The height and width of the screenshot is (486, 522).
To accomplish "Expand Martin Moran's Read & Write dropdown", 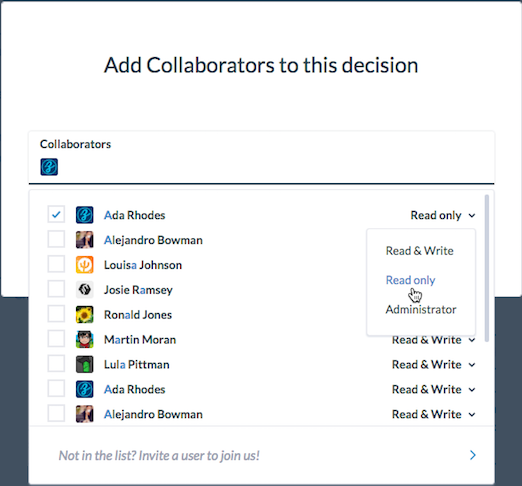I will coord(433,340).
